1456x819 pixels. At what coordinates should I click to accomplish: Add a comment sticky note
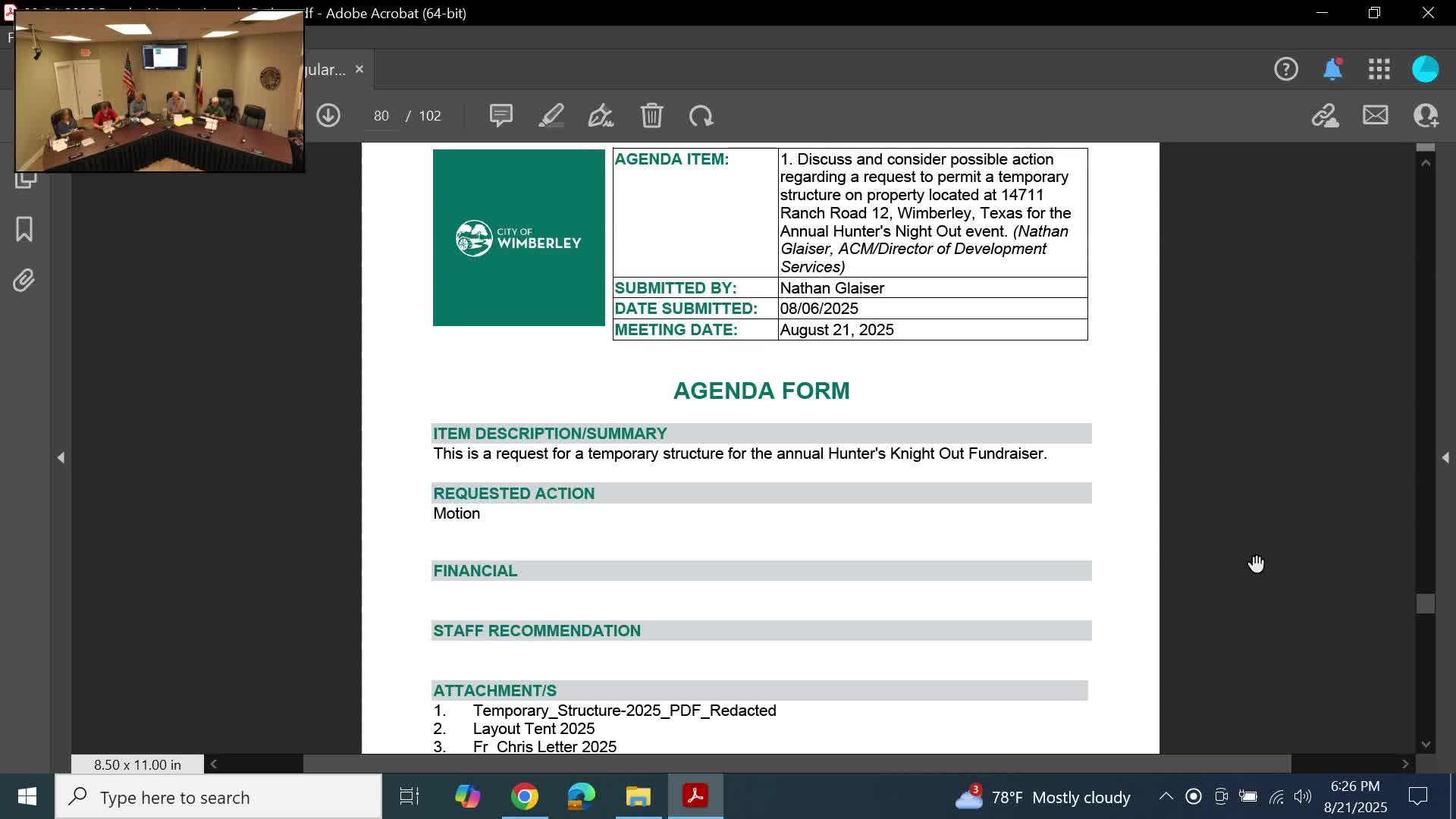tap(500, 115)
